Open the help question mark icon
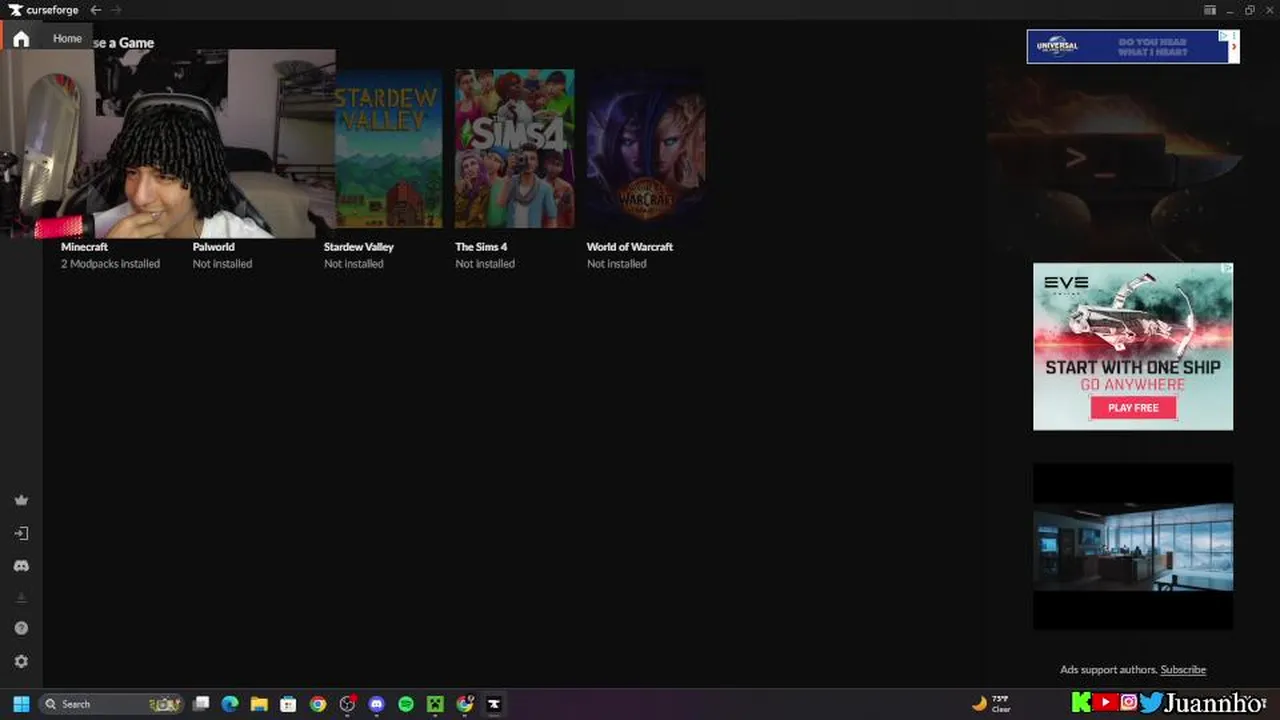 pyautogui.click(x=21, y=628)
